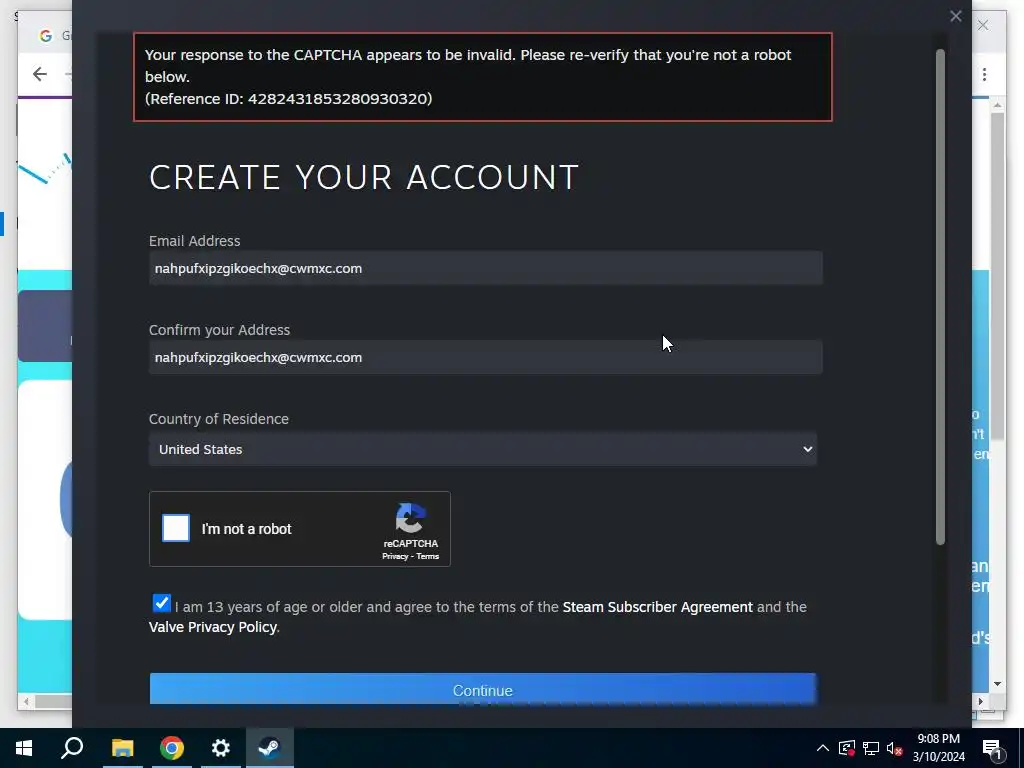1024x768 pixels.
Task: Click the Steam dialog vertical scrollbar
Action: click(940, 297)
